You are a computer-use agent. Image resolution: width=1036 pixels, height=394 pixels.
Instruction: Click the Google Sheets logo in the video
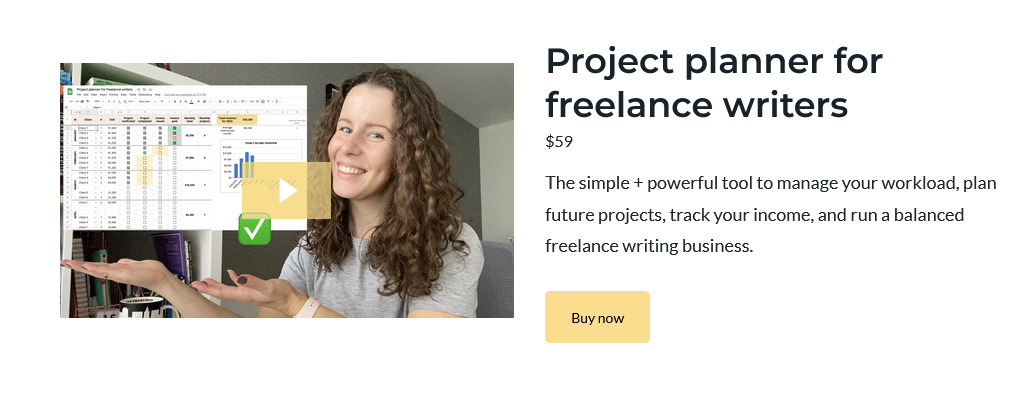[70, 92]
